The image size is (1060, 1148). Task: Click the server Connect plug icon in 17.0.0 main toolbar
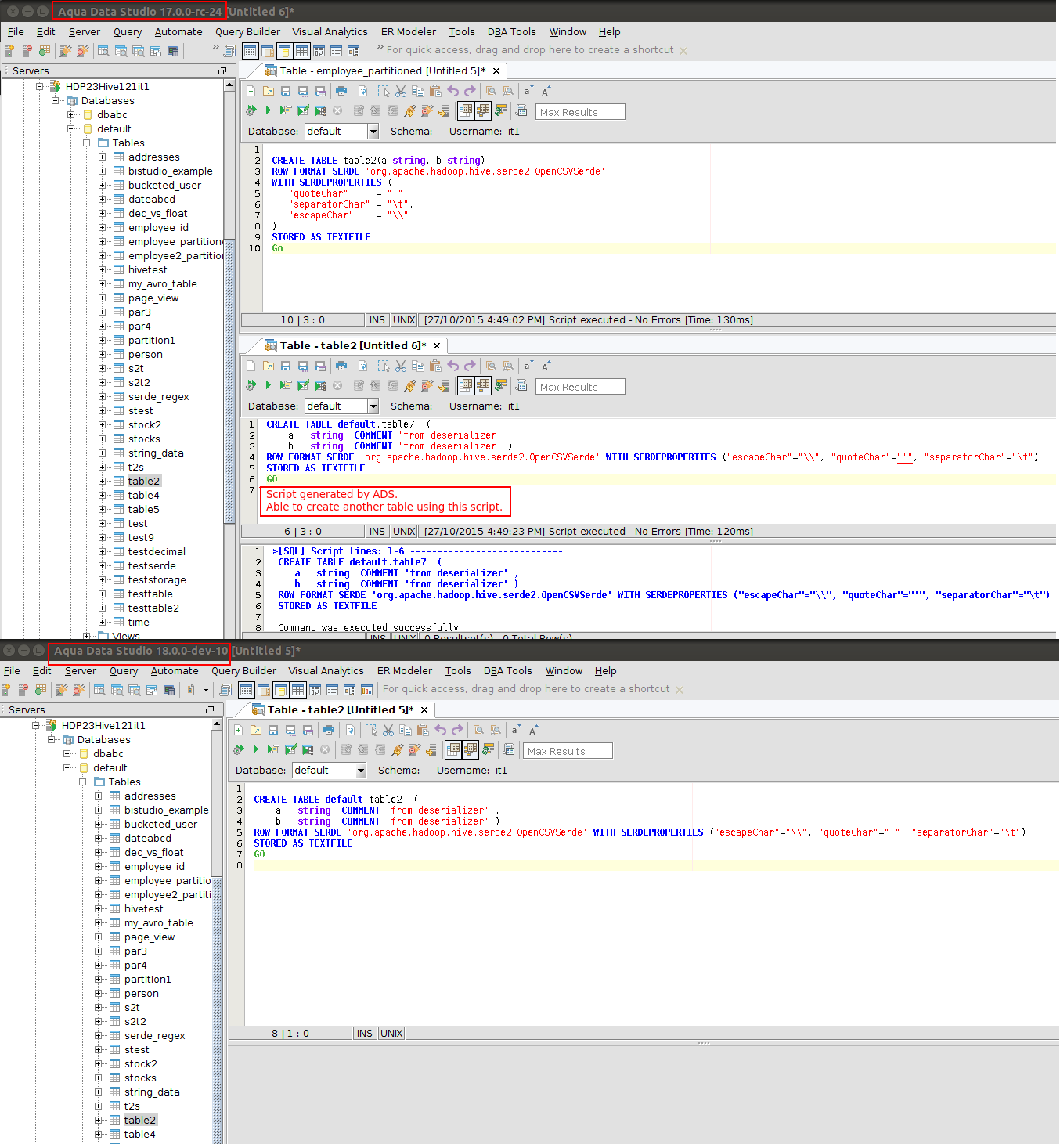pos(65,51)
